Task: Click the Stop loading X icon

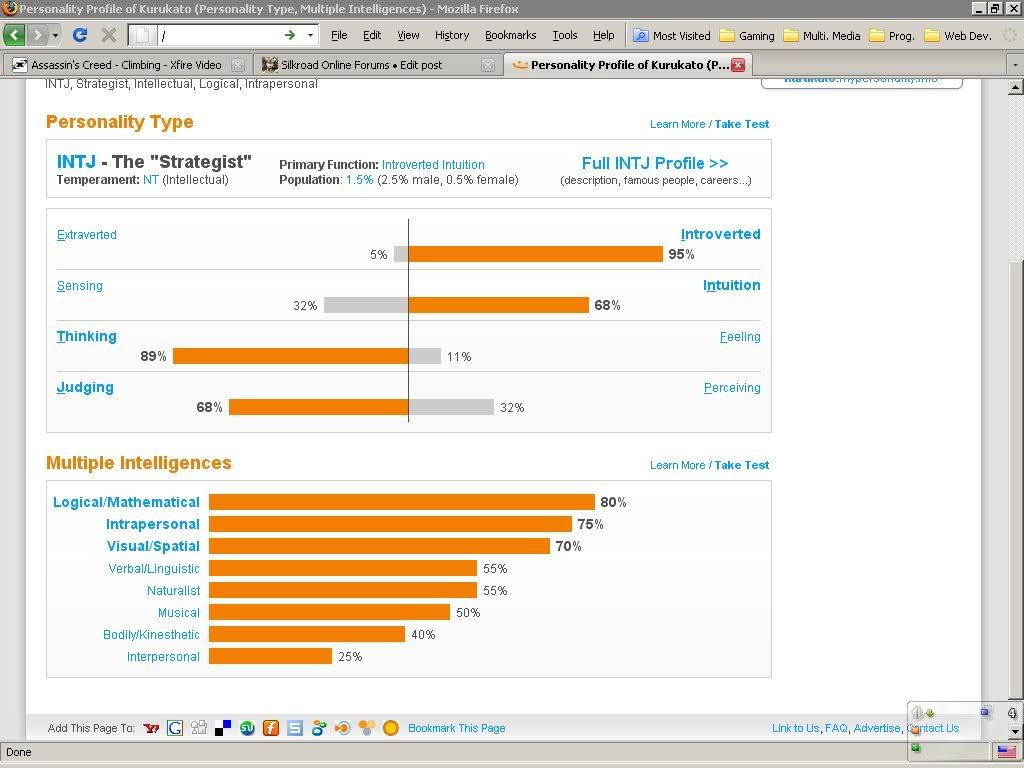Action: [109, 35]
